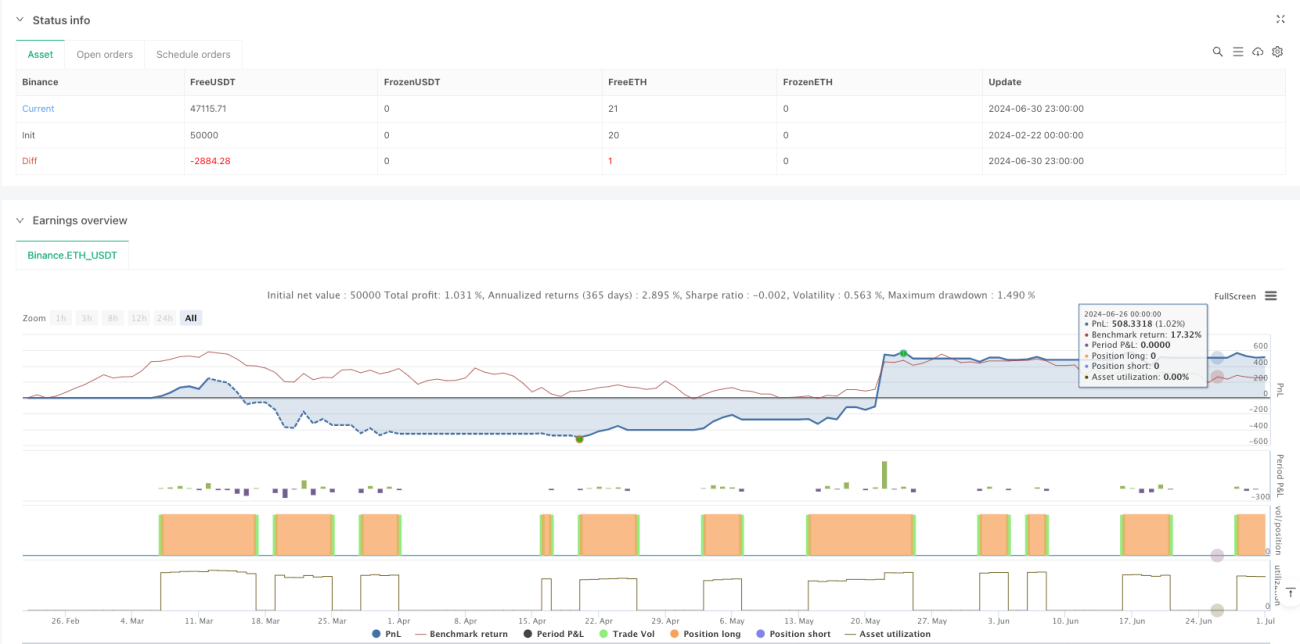Image resolution: width=1300 pixels, height=644 pixels.
Task: Switch to the Open orders tab
Action: [104, 54]
